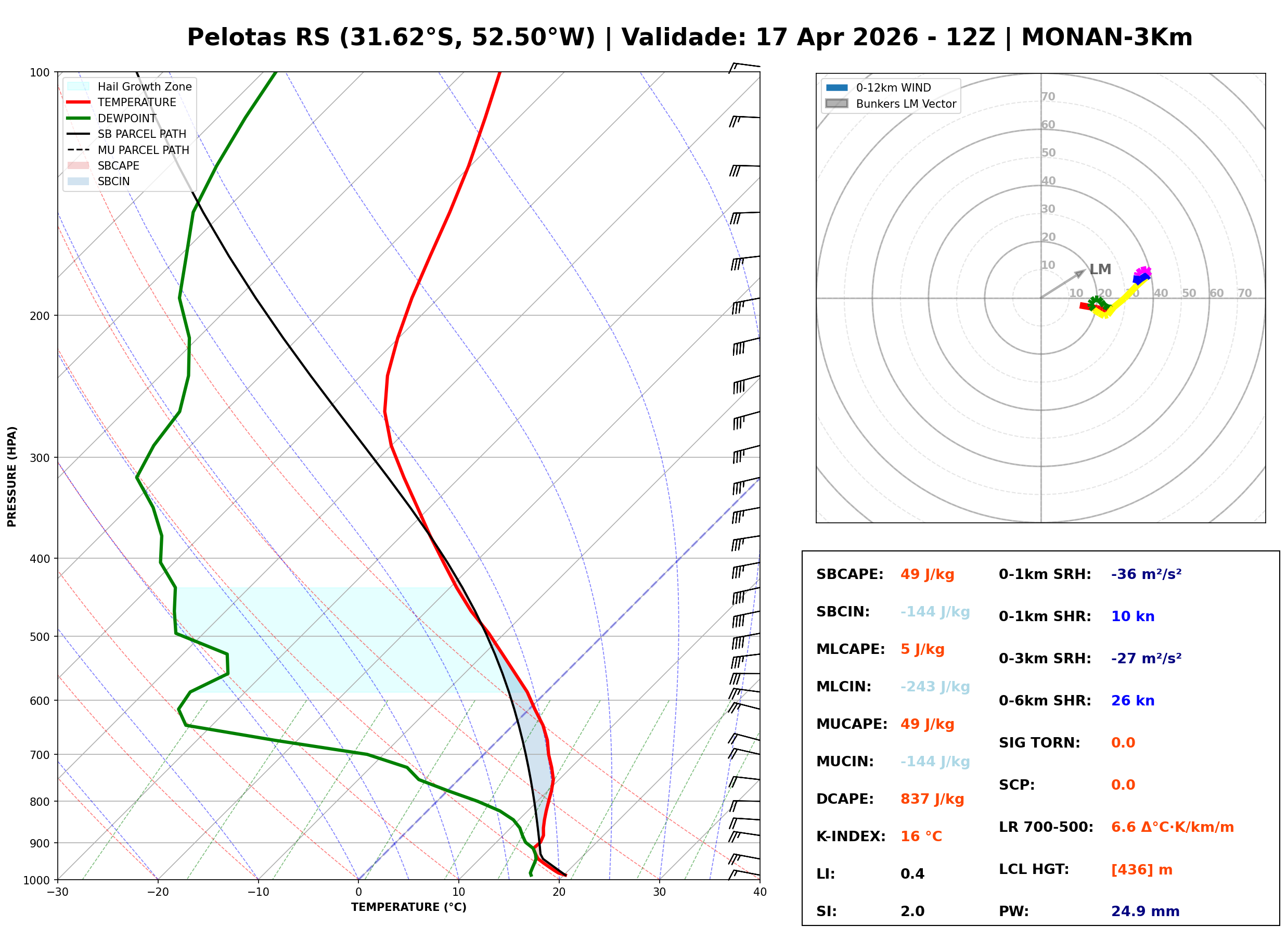Click the pink SBCAPE legend swatch

tap(79, 165)
